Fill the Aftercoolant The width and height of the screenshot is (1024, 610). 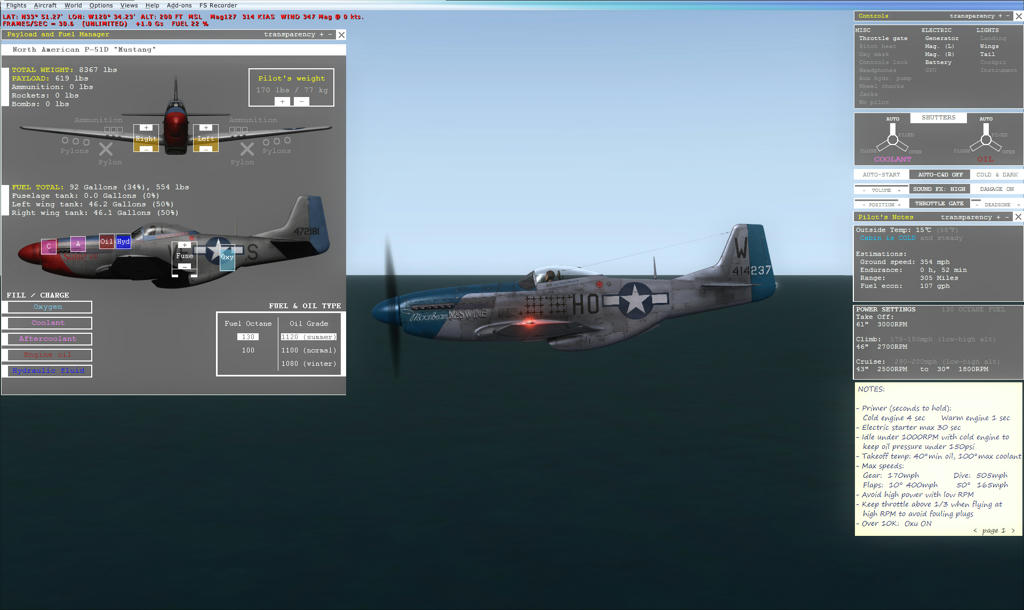(x=48, y=339)
